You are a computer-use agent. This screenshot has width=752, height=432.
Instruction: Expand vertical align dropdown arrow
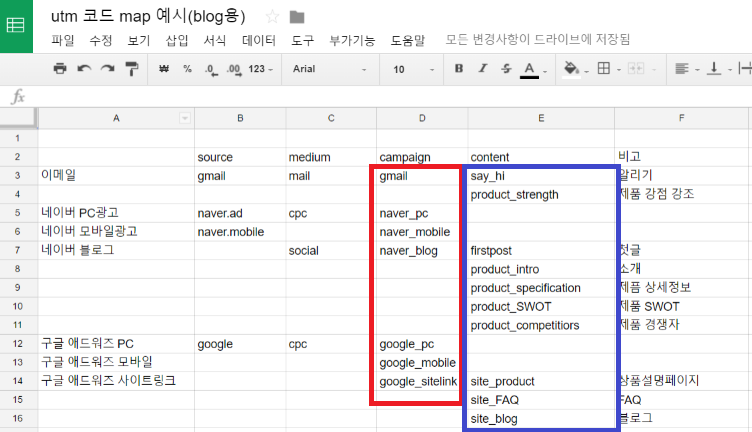730,70
